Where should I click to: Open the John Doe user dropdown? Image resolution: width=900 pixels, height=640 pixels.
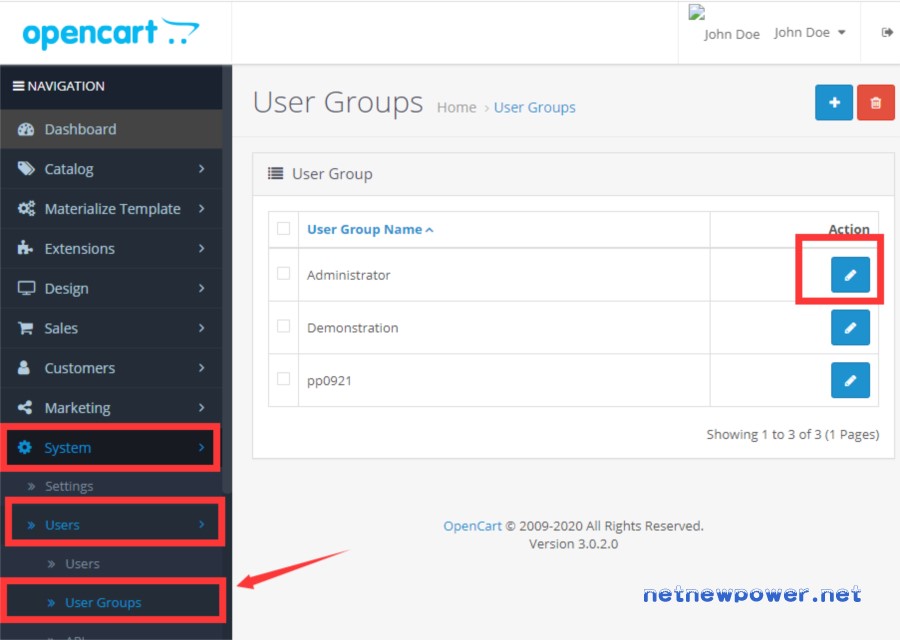[x=809, y=33]
